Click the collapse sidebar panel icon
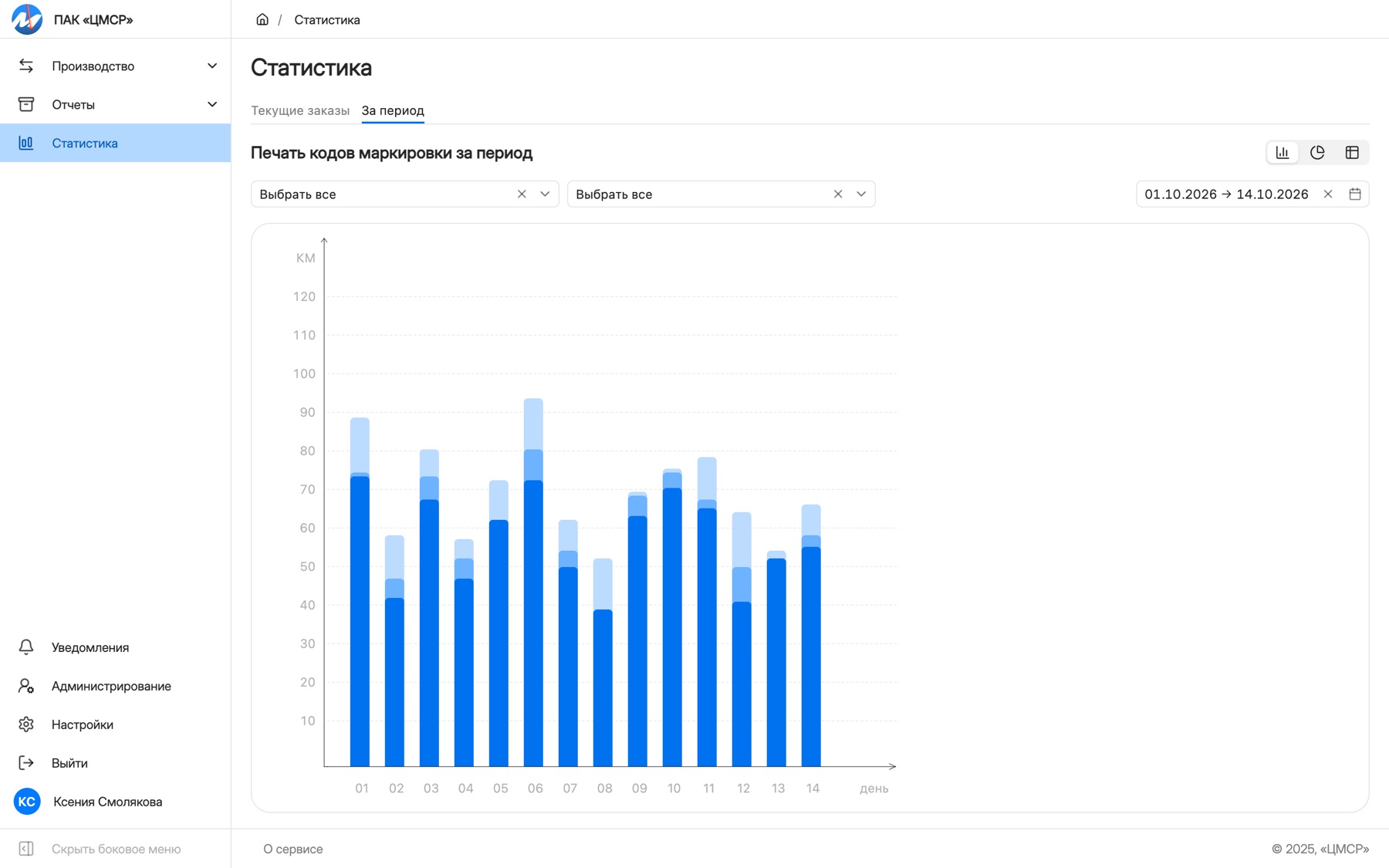Image resolution: width=1389 pixels, height=868 pixels. coord(26,849)
